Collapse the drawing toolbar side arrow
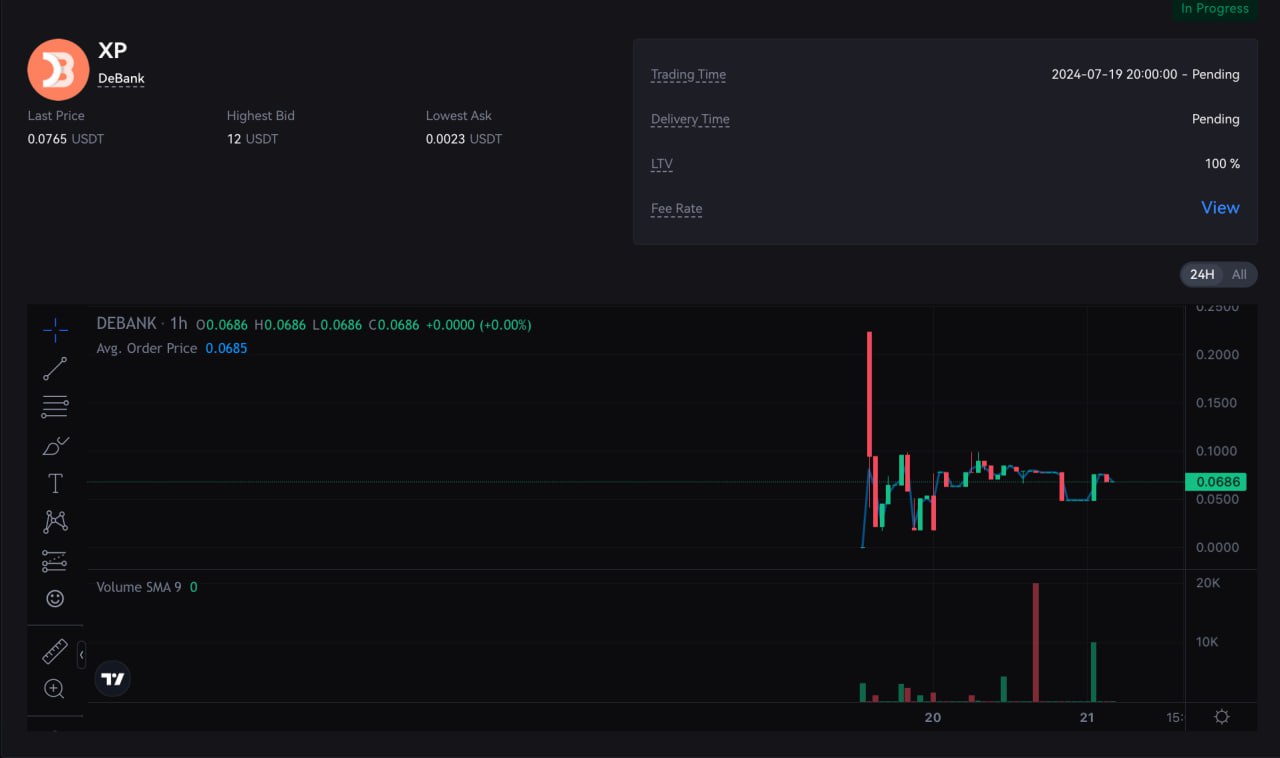1280x758 pixels. [81, 655]
